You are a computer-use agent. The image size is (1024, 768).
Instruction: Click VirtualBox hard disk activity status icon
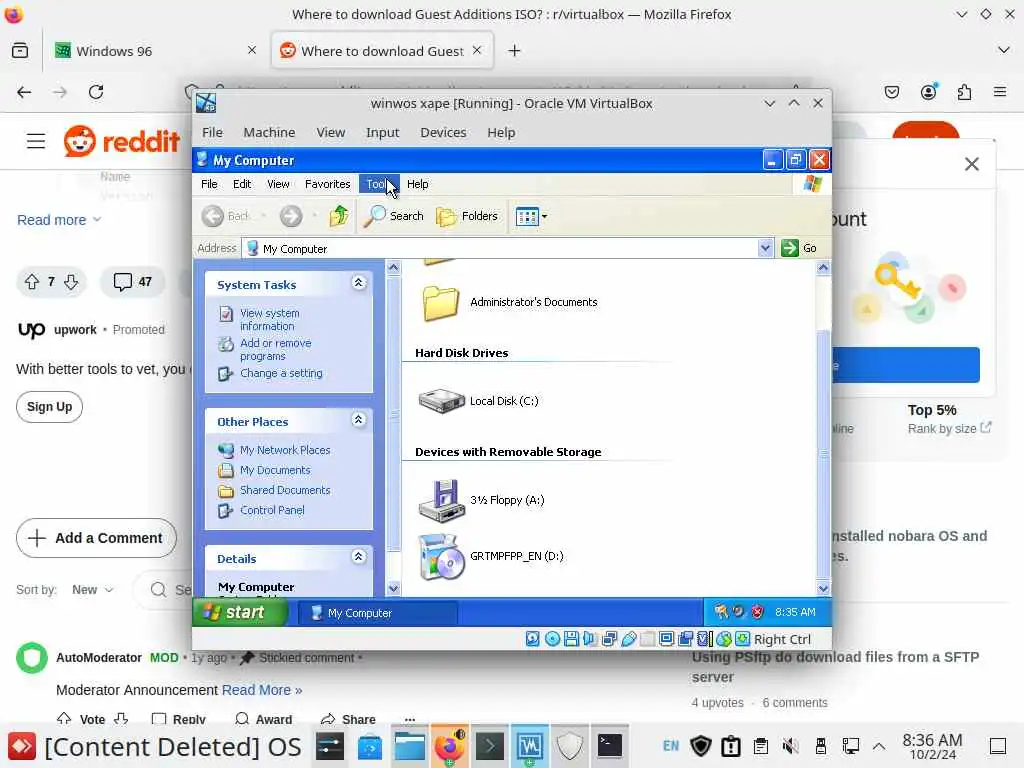(x=533, y=639)
